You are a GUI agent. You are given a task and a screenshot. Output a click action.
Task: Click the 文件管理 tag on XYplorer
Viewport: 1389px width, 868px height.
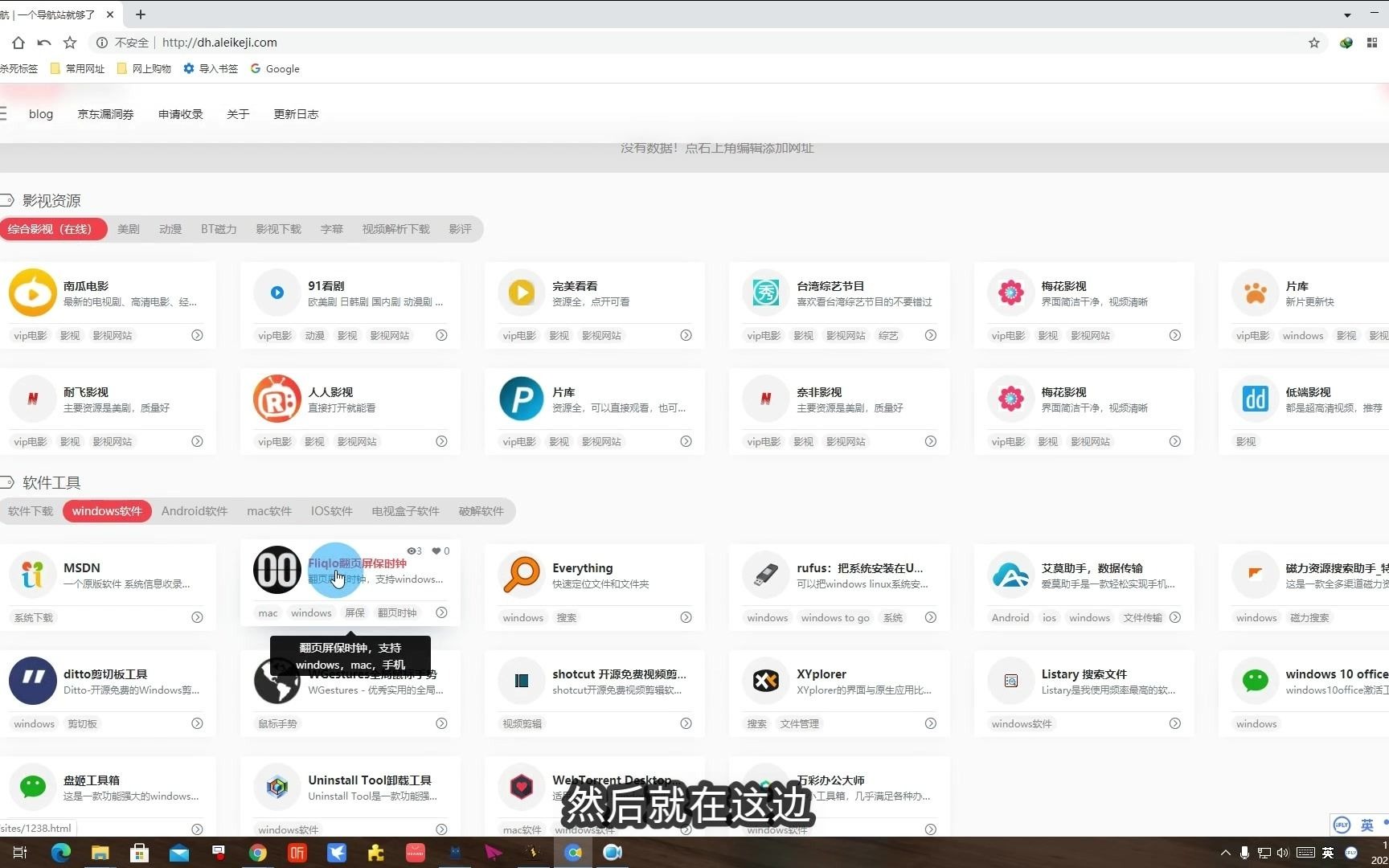pos(800,723)
